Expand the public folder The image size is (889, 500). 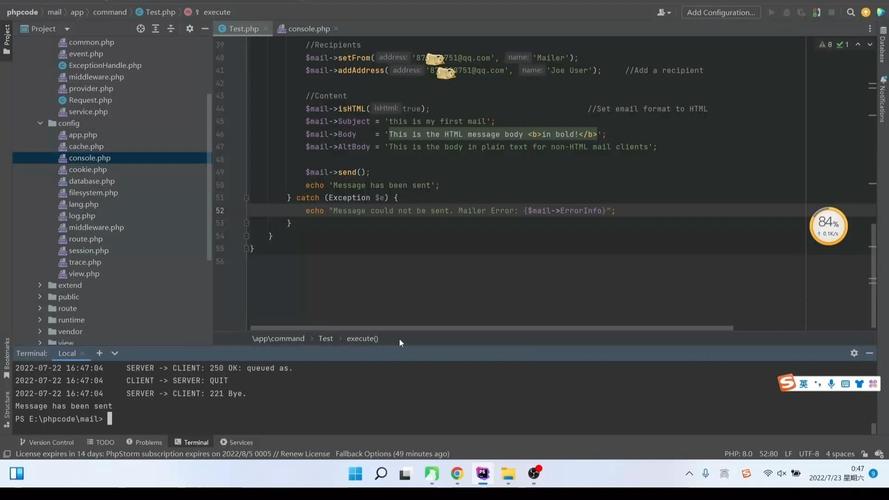click(40, 296)
